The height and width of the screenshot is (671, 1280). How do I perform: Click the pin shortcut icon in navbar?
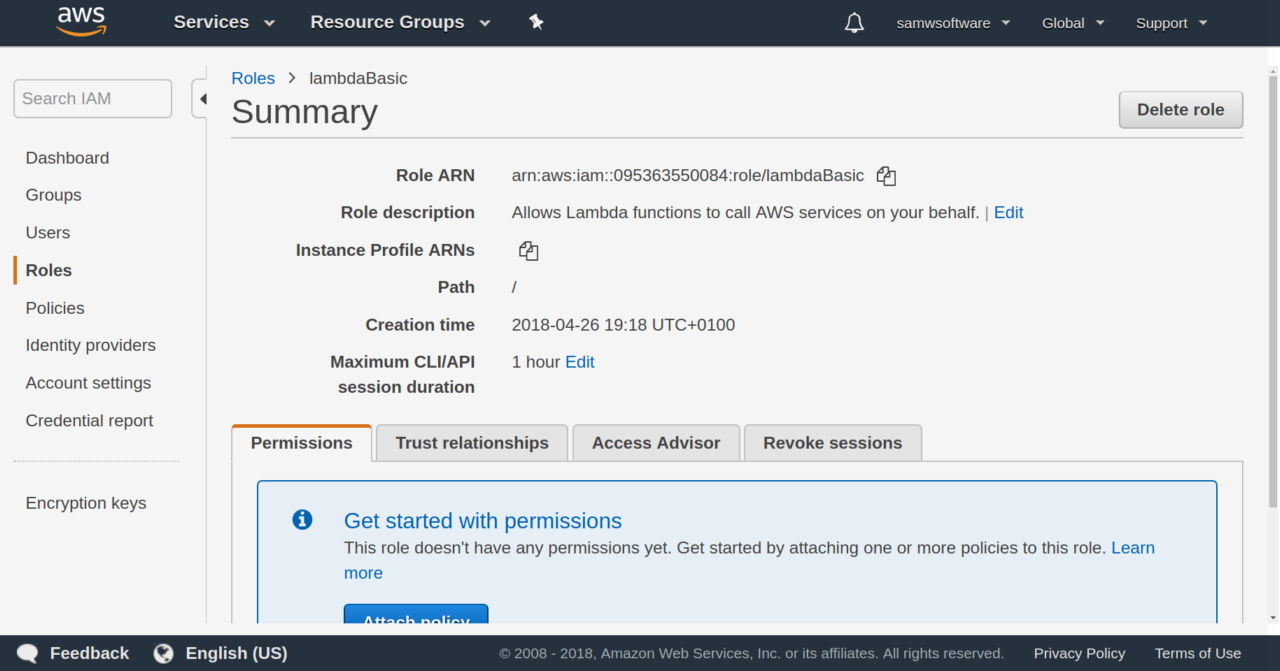(x=536, y=22)
